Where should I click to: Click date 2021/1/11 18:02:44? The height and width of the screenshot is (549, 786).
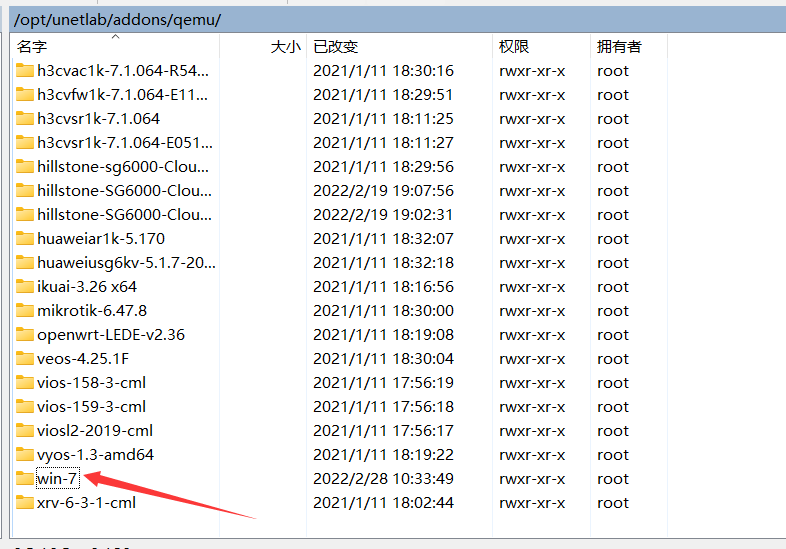point(383,503)
